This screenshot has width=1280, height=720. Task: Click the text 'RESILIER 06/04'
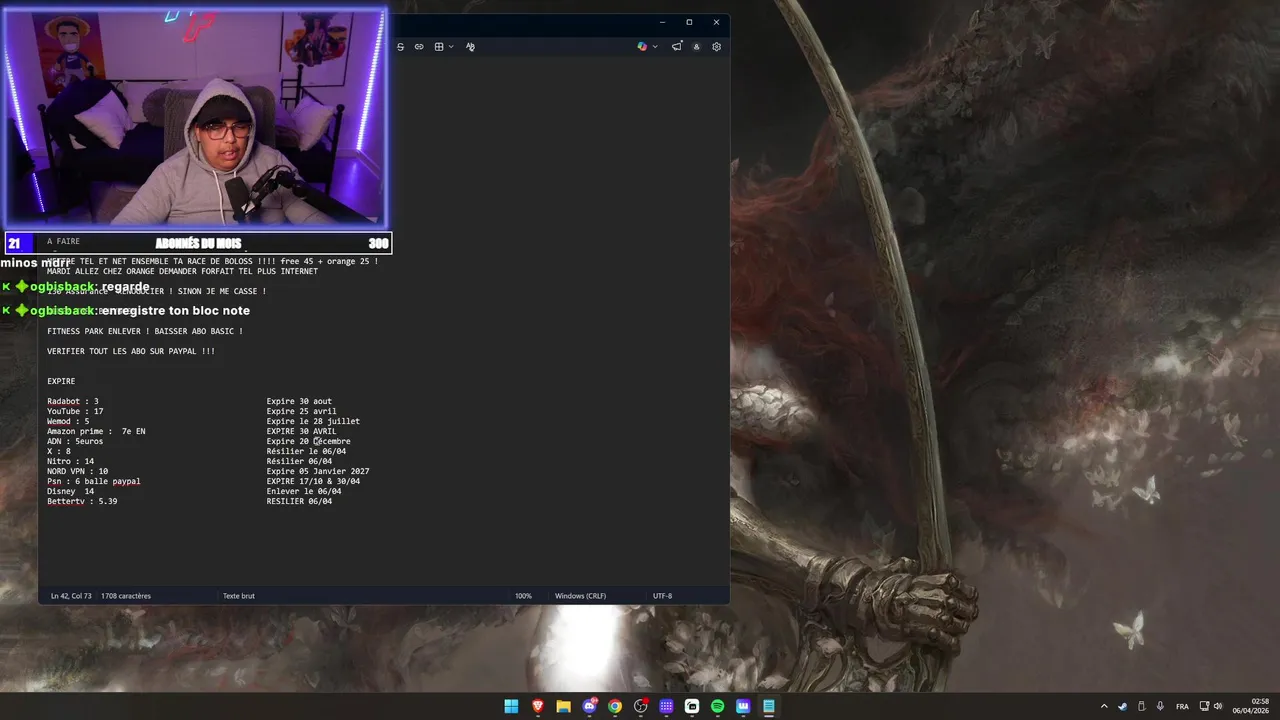[x=299, y=501]
